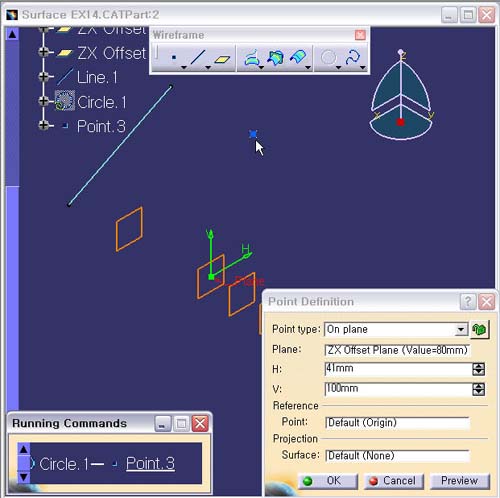Image resolution: width=500 pixels, height=498 pixels.
Task: Open the Point type dropdown
Action: pos(461,330)
